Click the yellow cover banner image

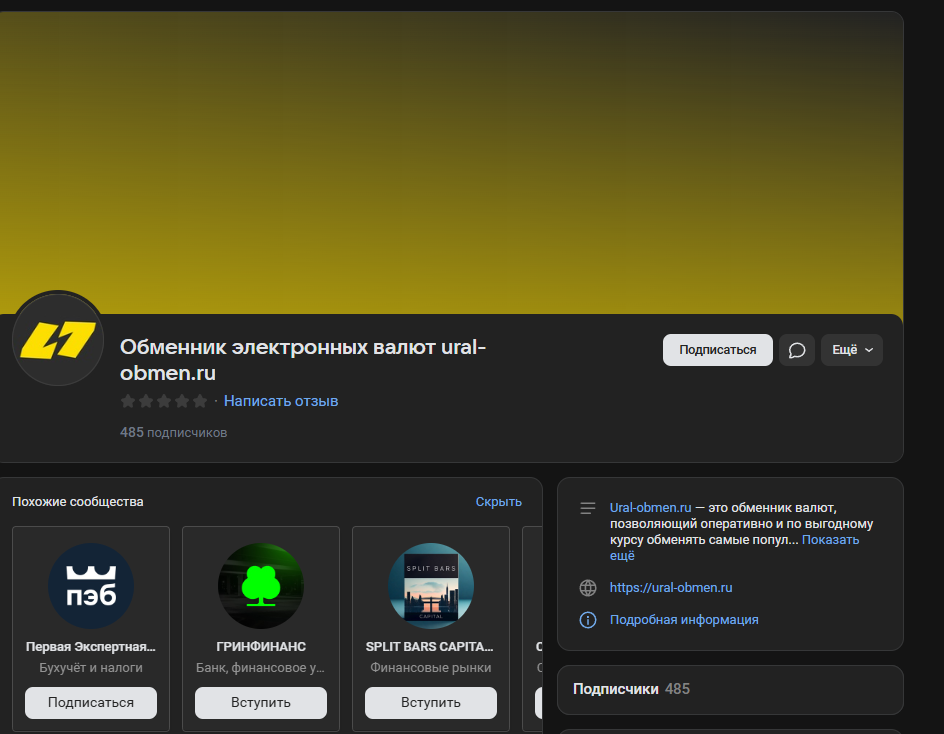point(452,163)
